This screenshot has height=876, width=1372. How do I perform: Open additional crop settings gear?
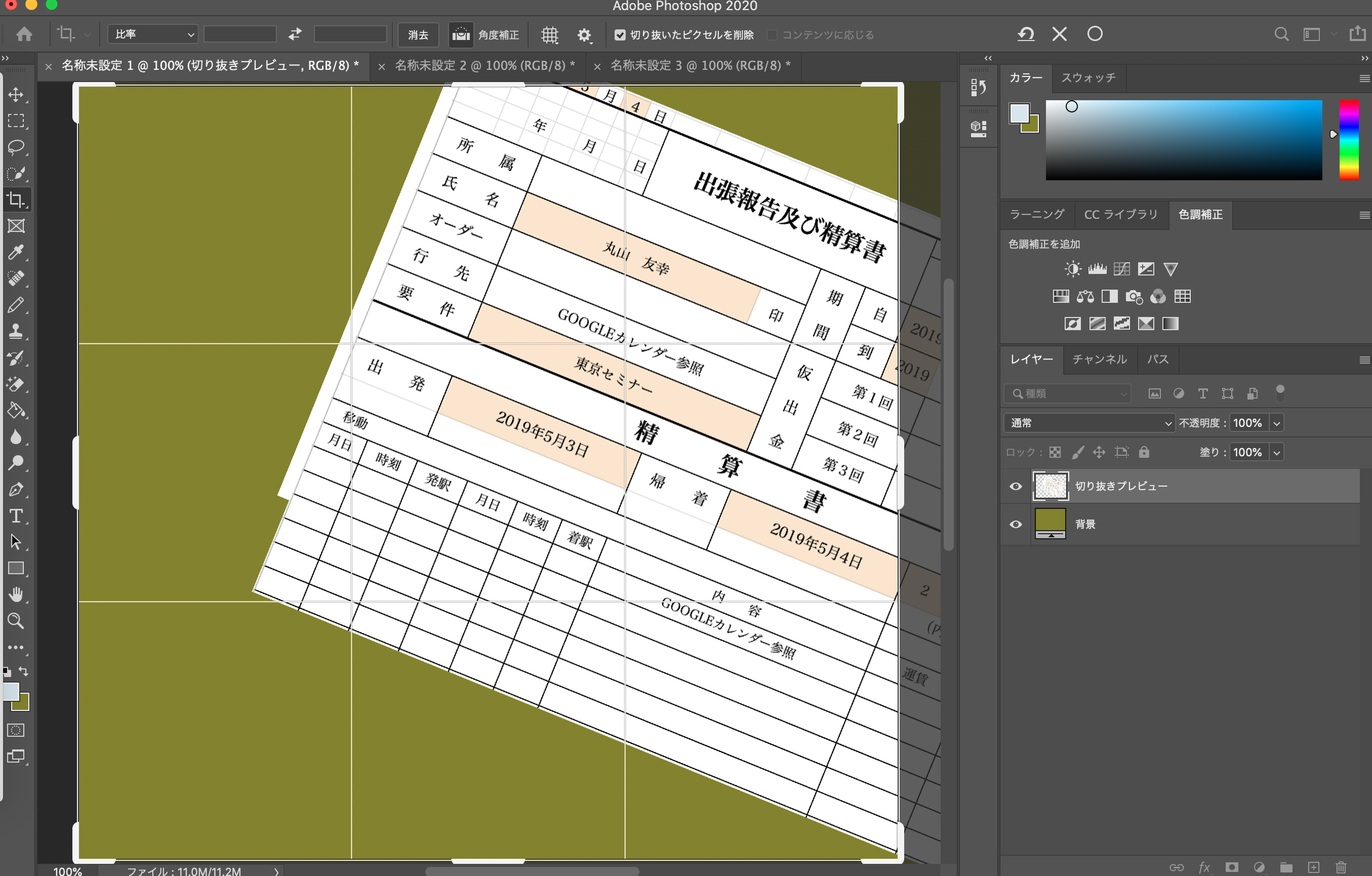tap(585, 35)
